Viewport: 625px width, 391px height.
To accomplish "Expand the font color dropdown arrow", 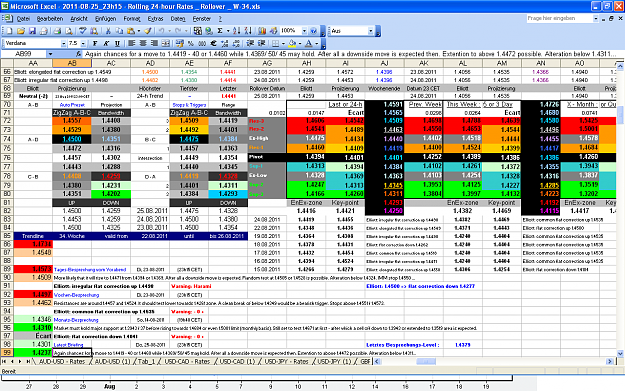I will click(316, 43).
